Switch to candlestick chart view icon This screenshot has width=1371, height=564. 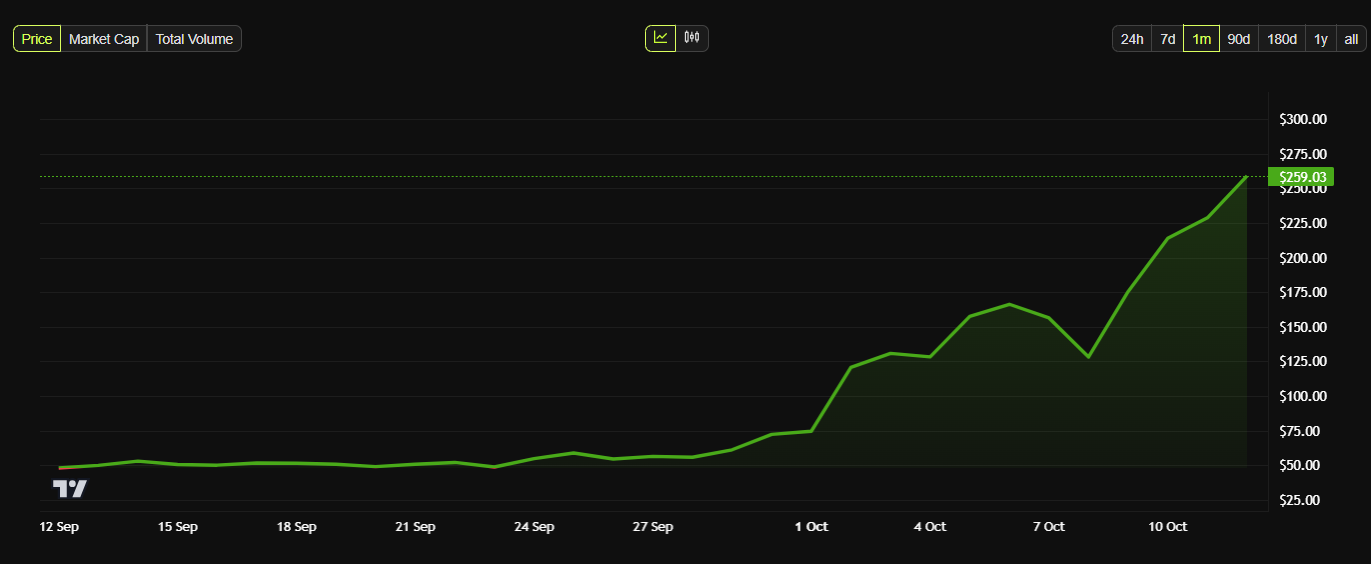692,39
